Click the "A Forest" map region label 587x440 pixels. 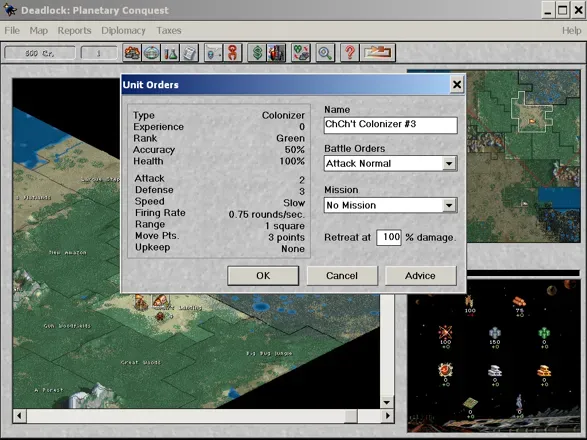click(x=49, y=390)
